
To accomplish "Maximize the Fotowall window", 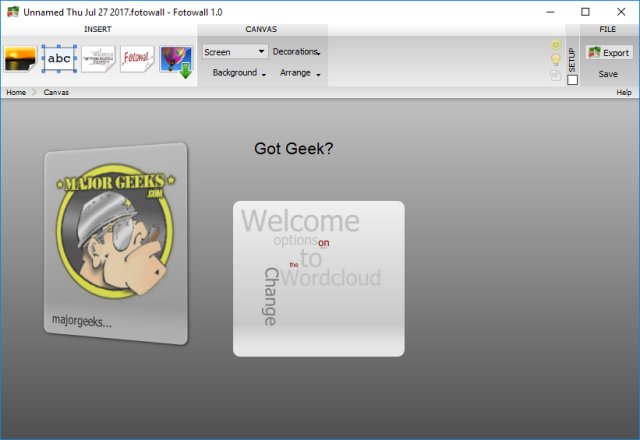I will pyautogui.click(x=585, y=12).
